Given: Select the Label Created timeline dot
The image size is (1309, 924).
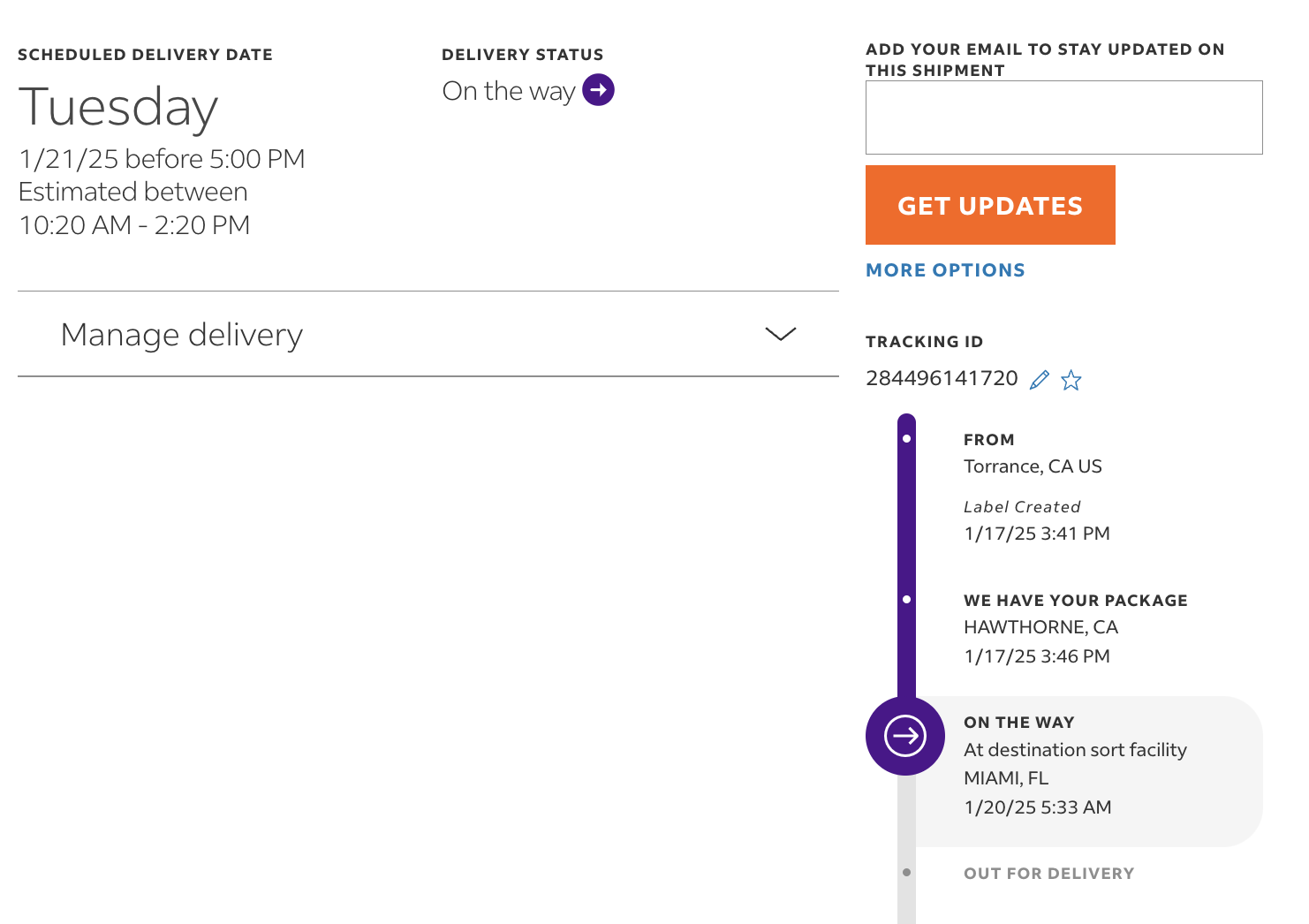Looking at the screenshot, I should [906, 438].
